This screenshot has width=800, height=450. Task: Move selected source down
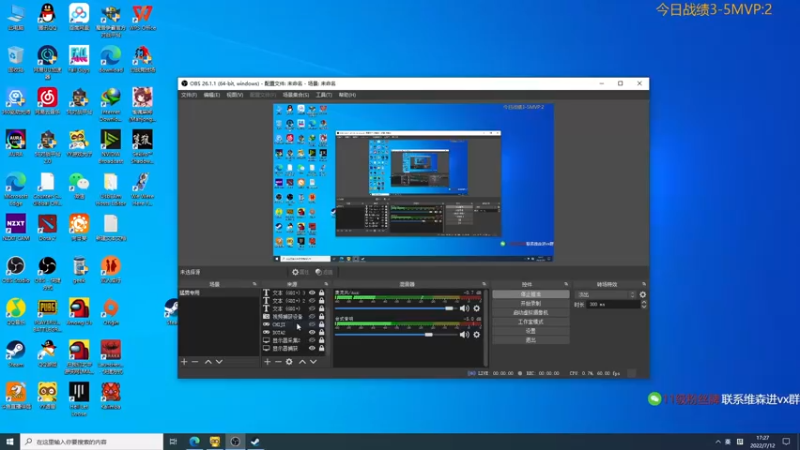point(313,362)
